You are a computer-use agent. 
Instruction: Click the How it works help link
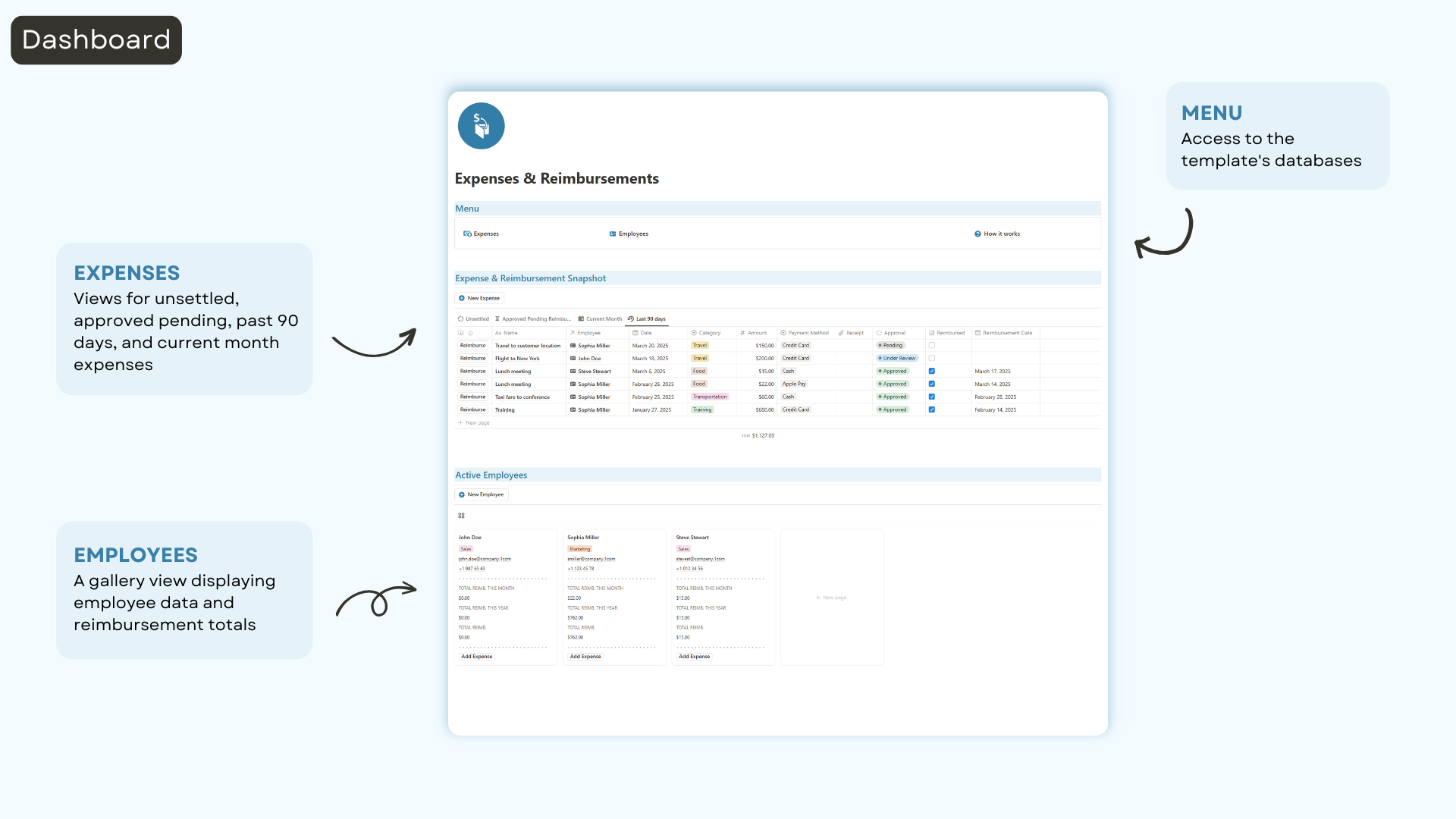(x=997, y=234)
